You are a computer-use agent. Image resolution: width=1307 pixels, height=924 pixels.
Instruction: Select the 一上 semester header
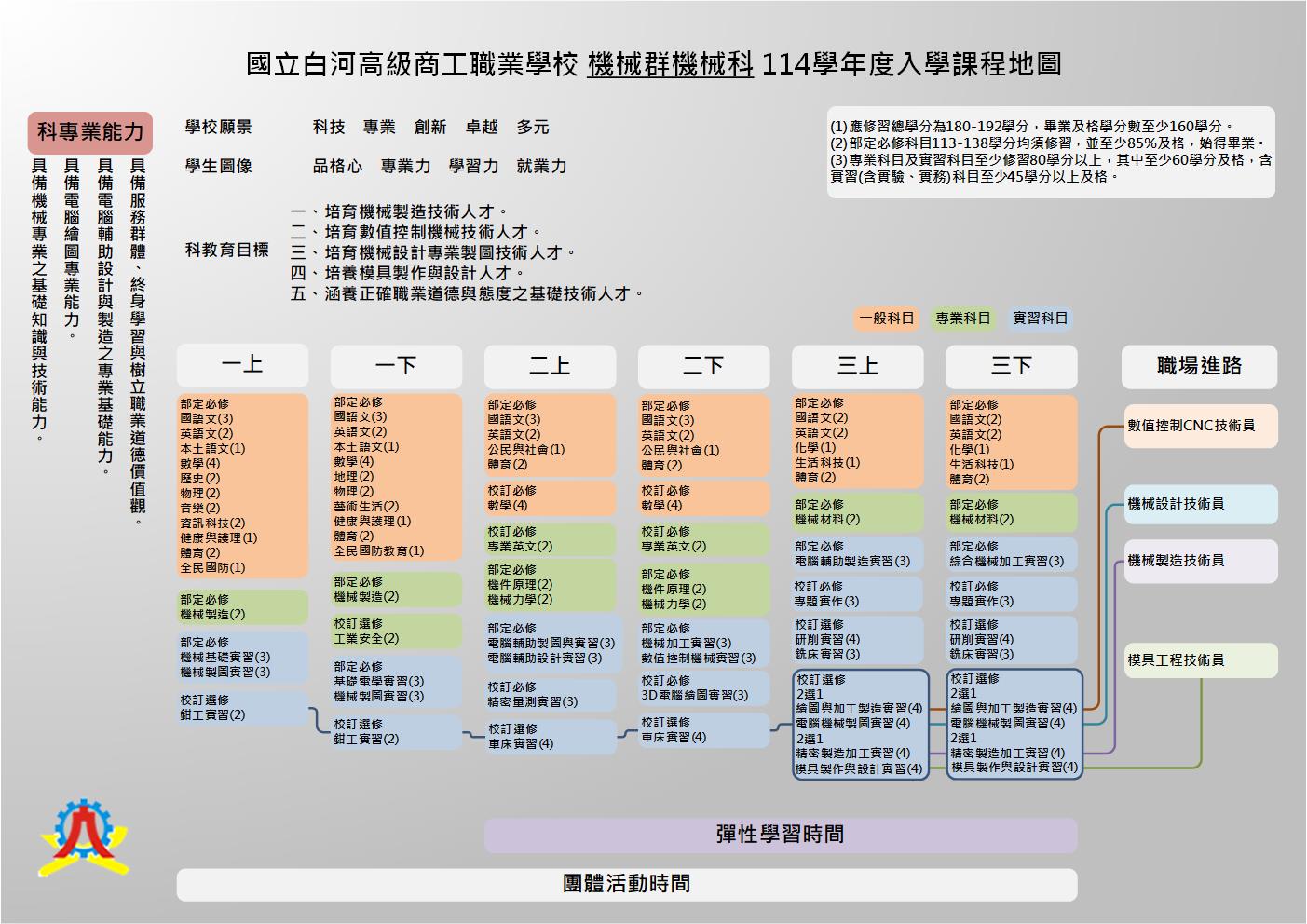242,365
